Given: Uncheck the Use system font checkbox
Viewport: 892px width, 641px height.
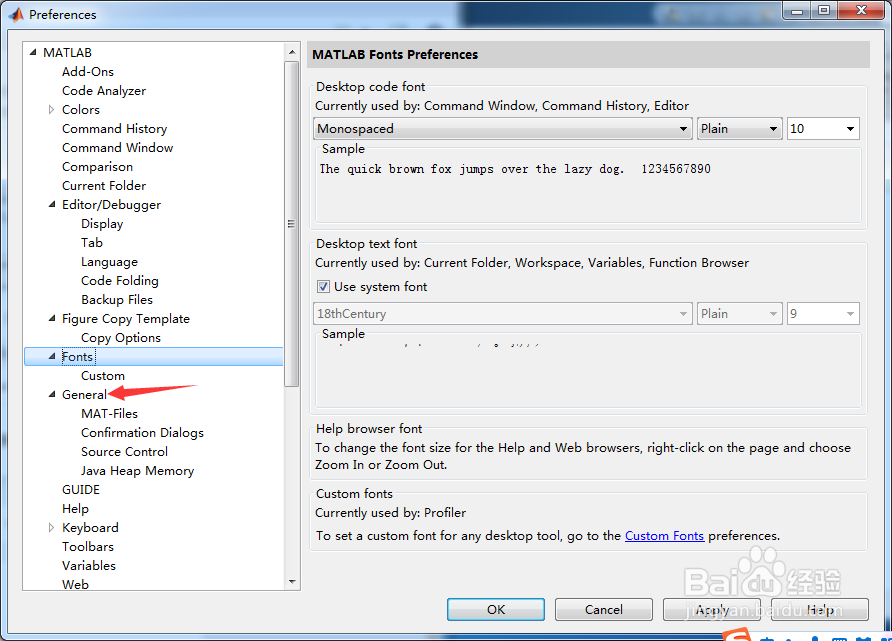Looking at the screenshot, I should pyautogui.click(x=323, y=287).
